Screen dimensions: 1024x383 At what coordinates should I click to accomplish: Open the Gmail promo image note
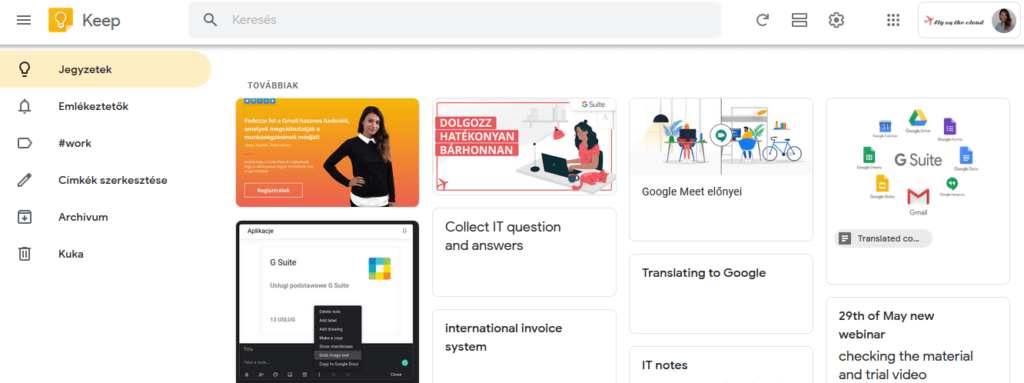327,152
